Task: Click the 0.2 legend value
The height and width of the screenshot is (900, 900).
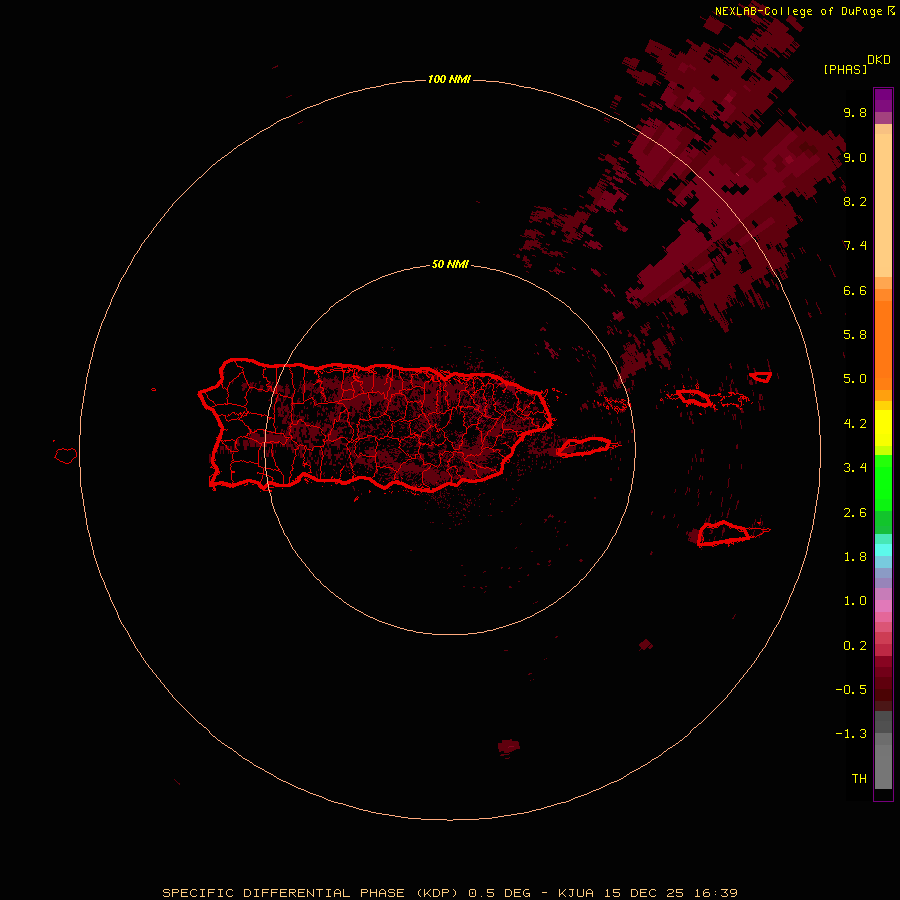Action: point(855,646)
